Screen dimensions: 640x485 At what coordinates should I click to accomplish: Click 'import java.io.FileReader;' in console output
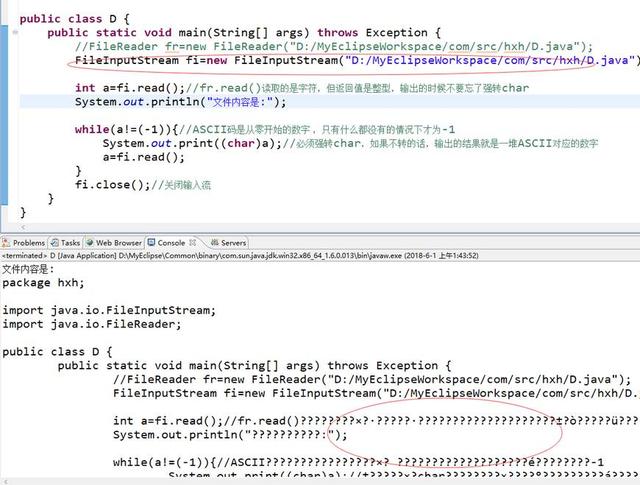(x=91, y=324)
